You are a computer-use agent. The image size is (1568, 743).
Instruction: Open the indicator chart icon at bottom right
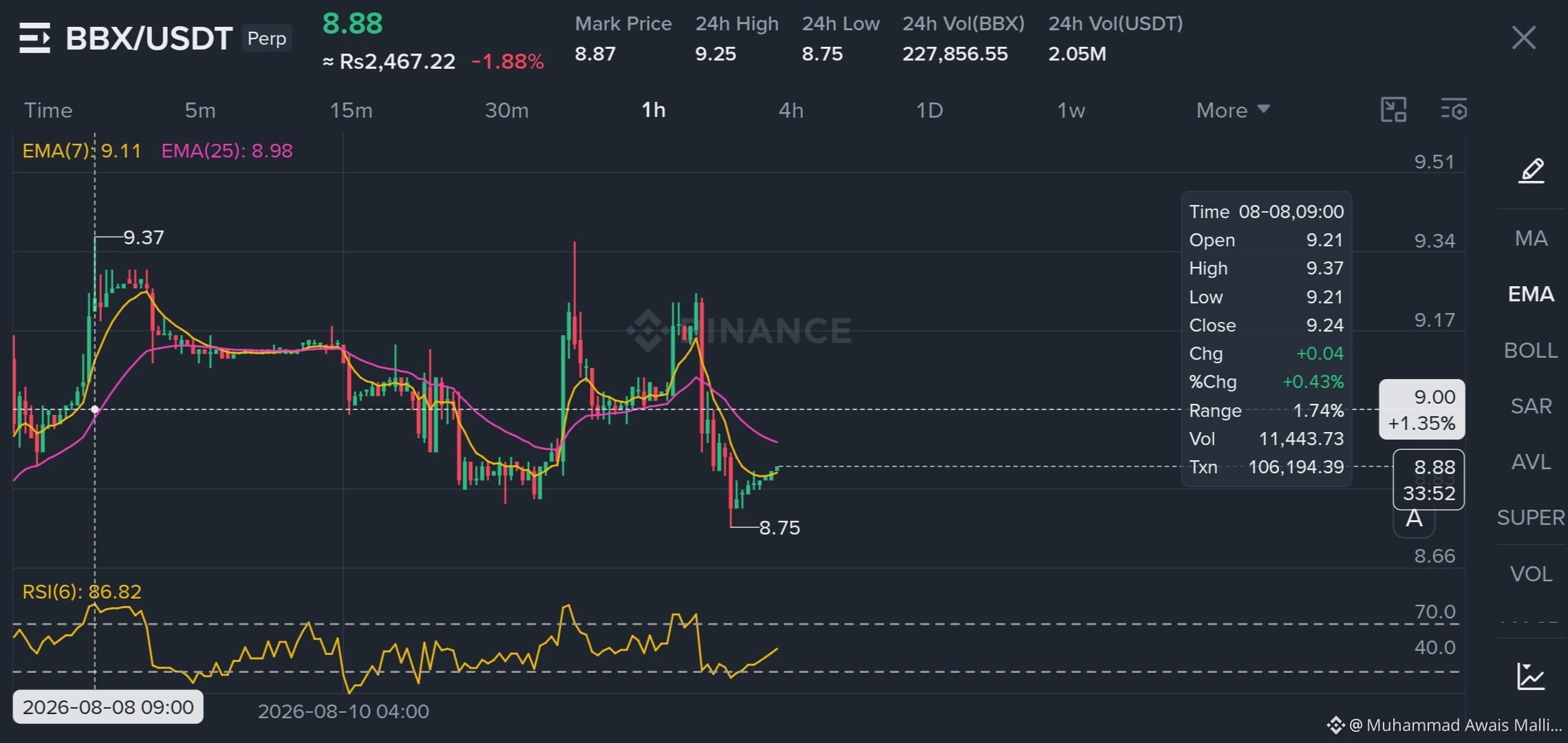point(1531,676)
